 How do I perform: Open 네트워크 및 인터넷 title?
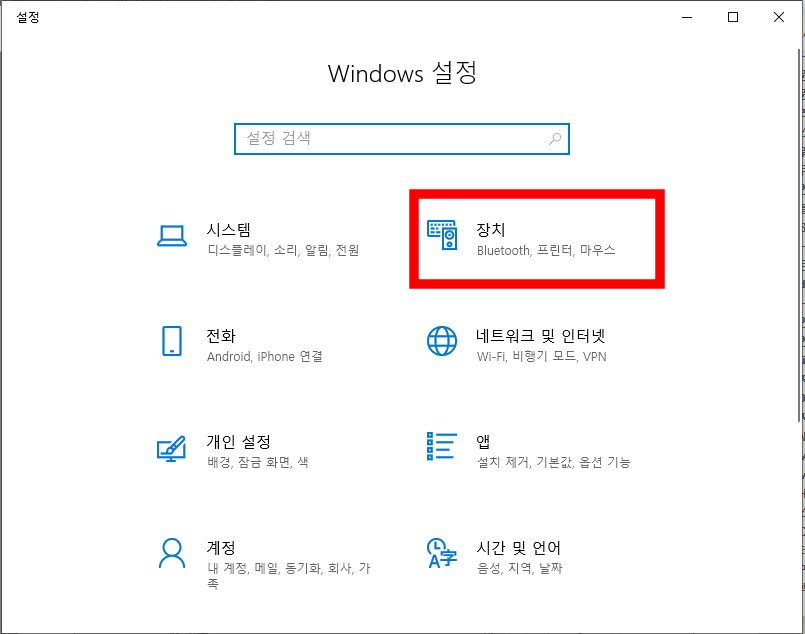tap(541, 336)
